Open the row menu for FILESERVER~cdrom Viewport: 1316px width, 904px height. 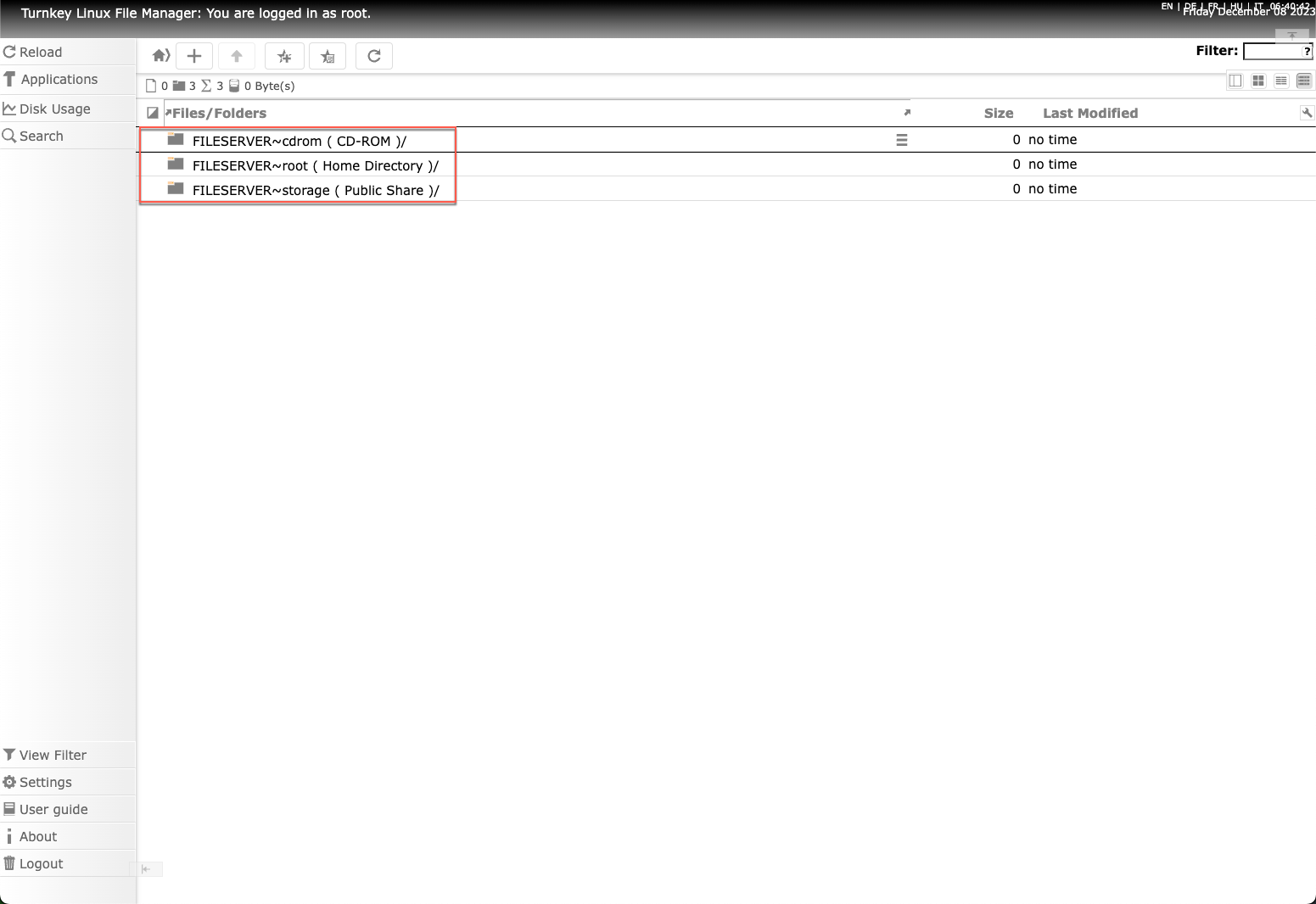902,139
